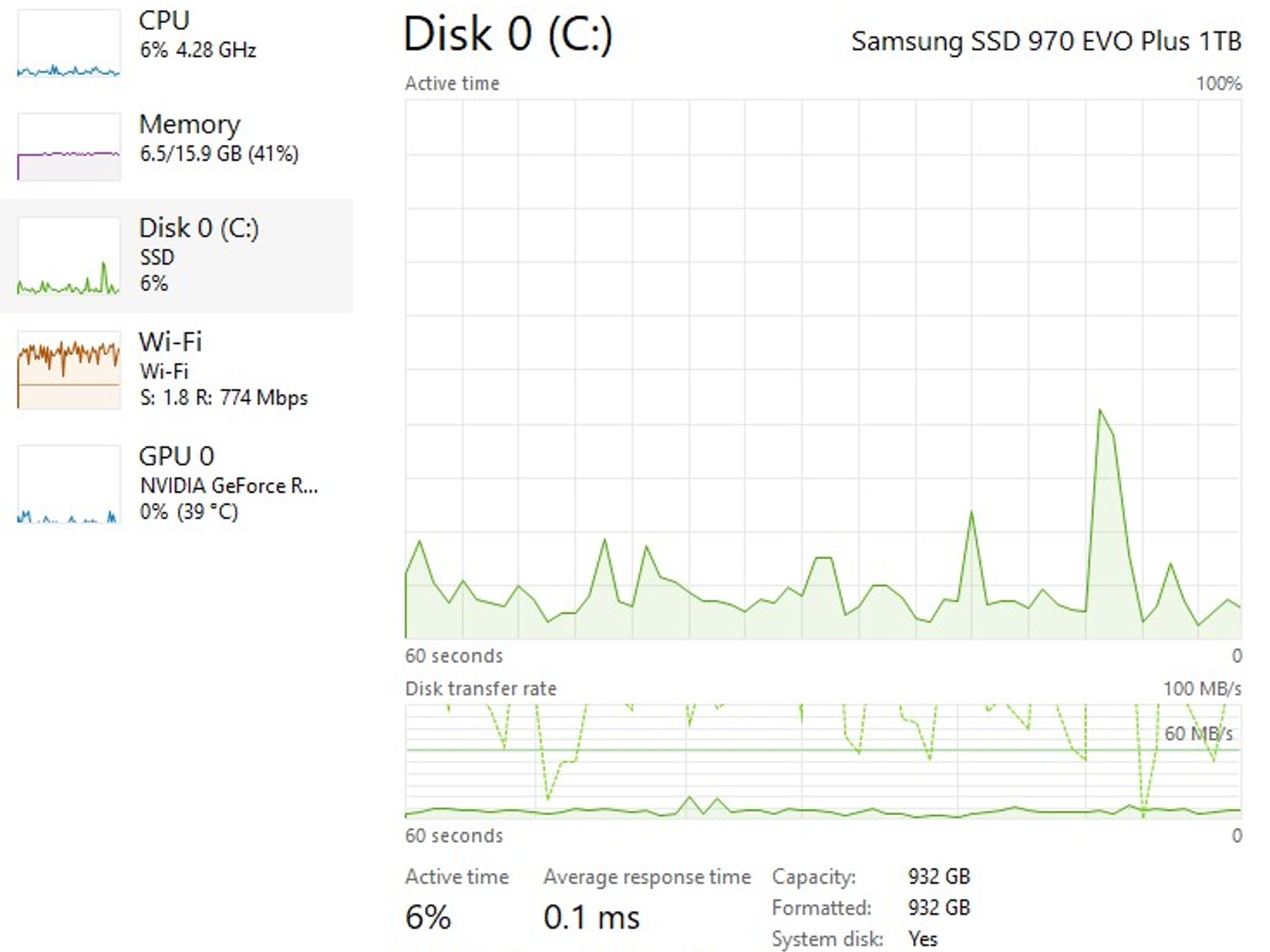Click the Disk 0 (C:) main heading
The height and width of the screenshot is (952, 1270).
click(x=507, y=33)
